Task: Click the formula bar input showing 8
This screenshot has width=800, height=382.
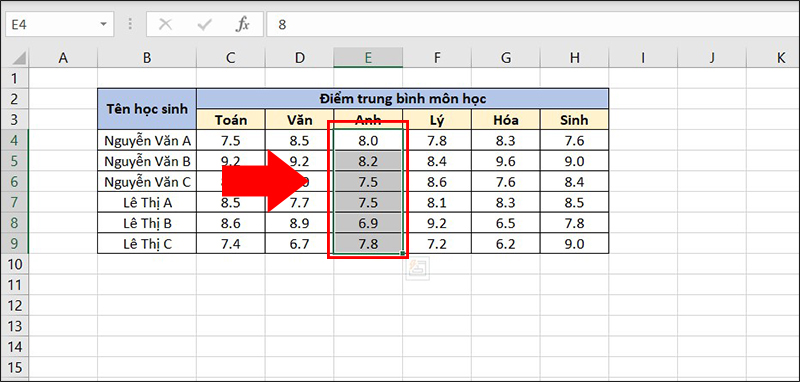Action: pos(531,24)
